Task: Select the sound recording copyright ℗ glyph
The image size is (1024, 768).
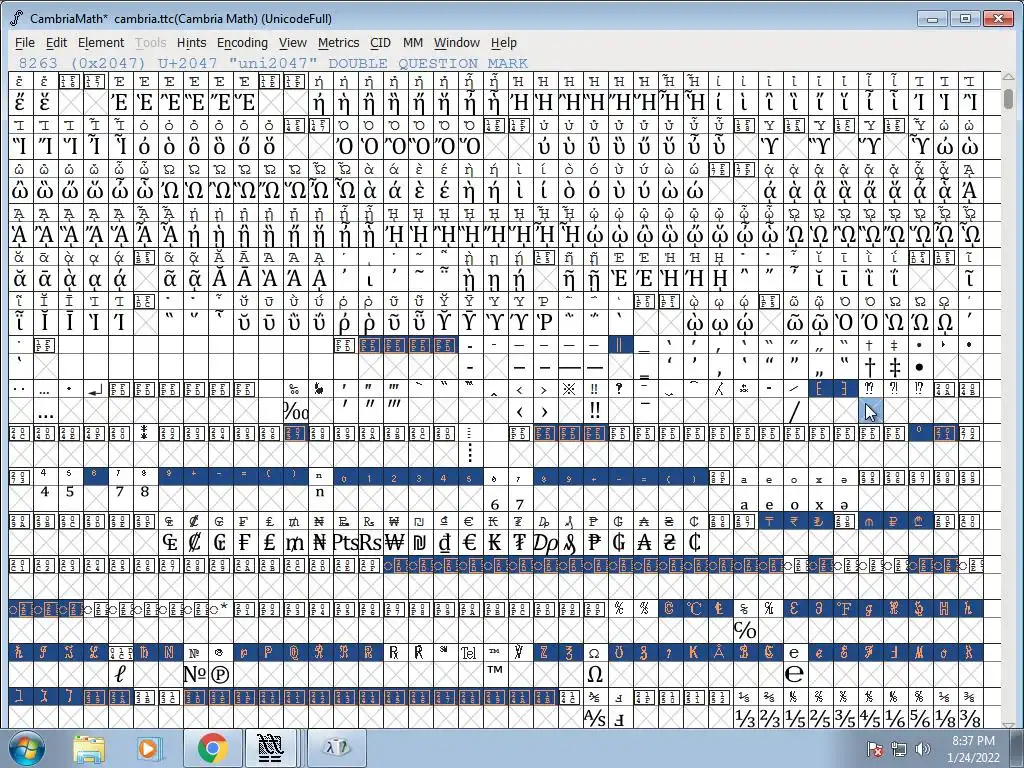Action: (x=219, y=673)
